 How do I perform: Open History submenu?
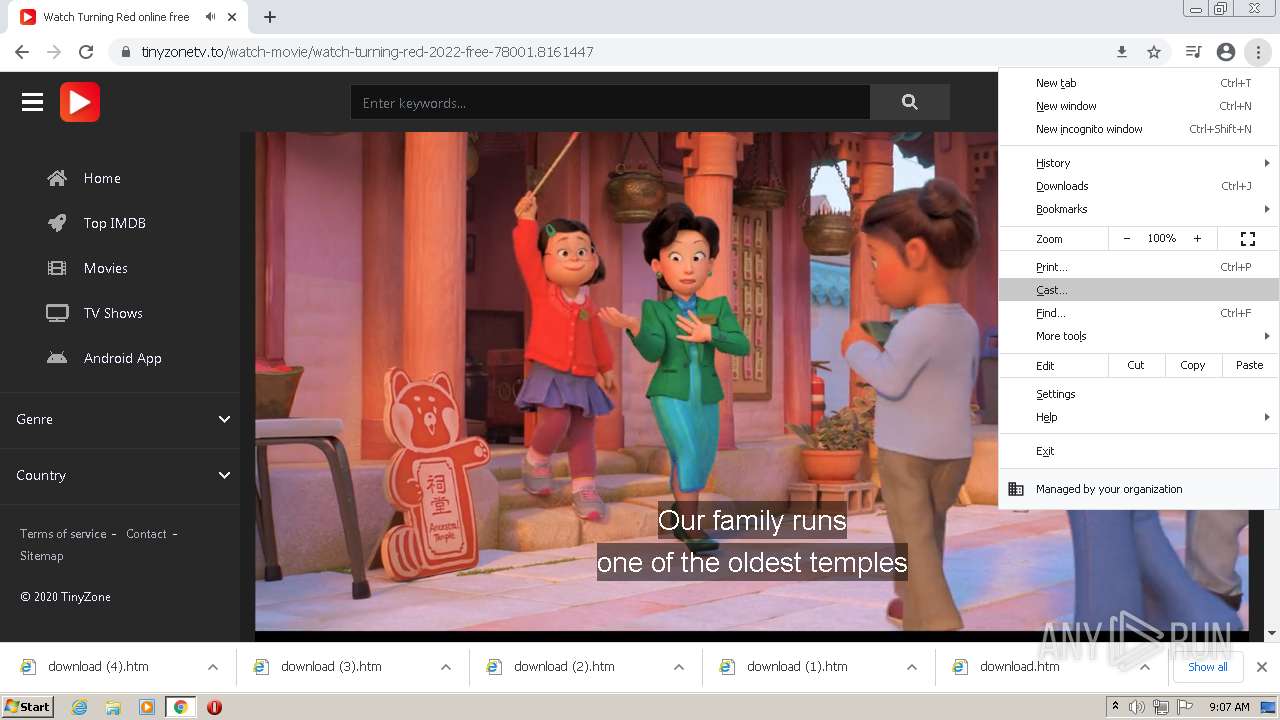pos(1139,163)
